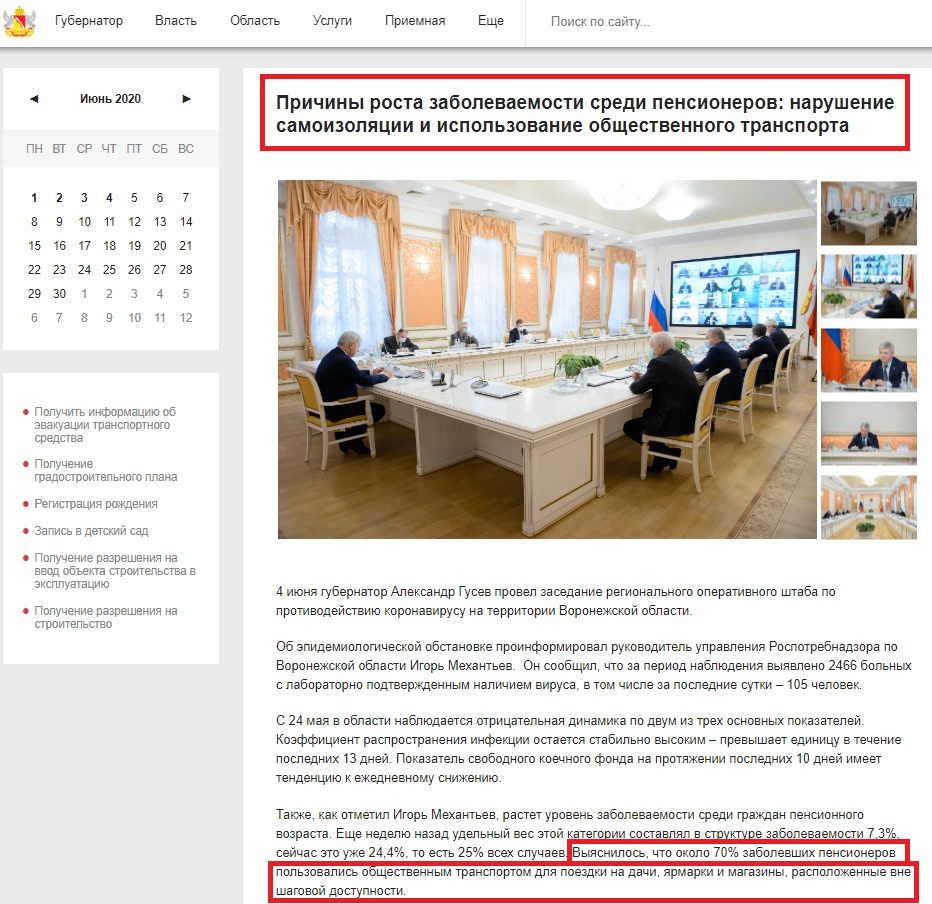Image resolution: width=932 pixels, height=904 pixels.
Task: Click the 'ПН' weekday header
Action: pyautogui.click(x=34, y=149)
